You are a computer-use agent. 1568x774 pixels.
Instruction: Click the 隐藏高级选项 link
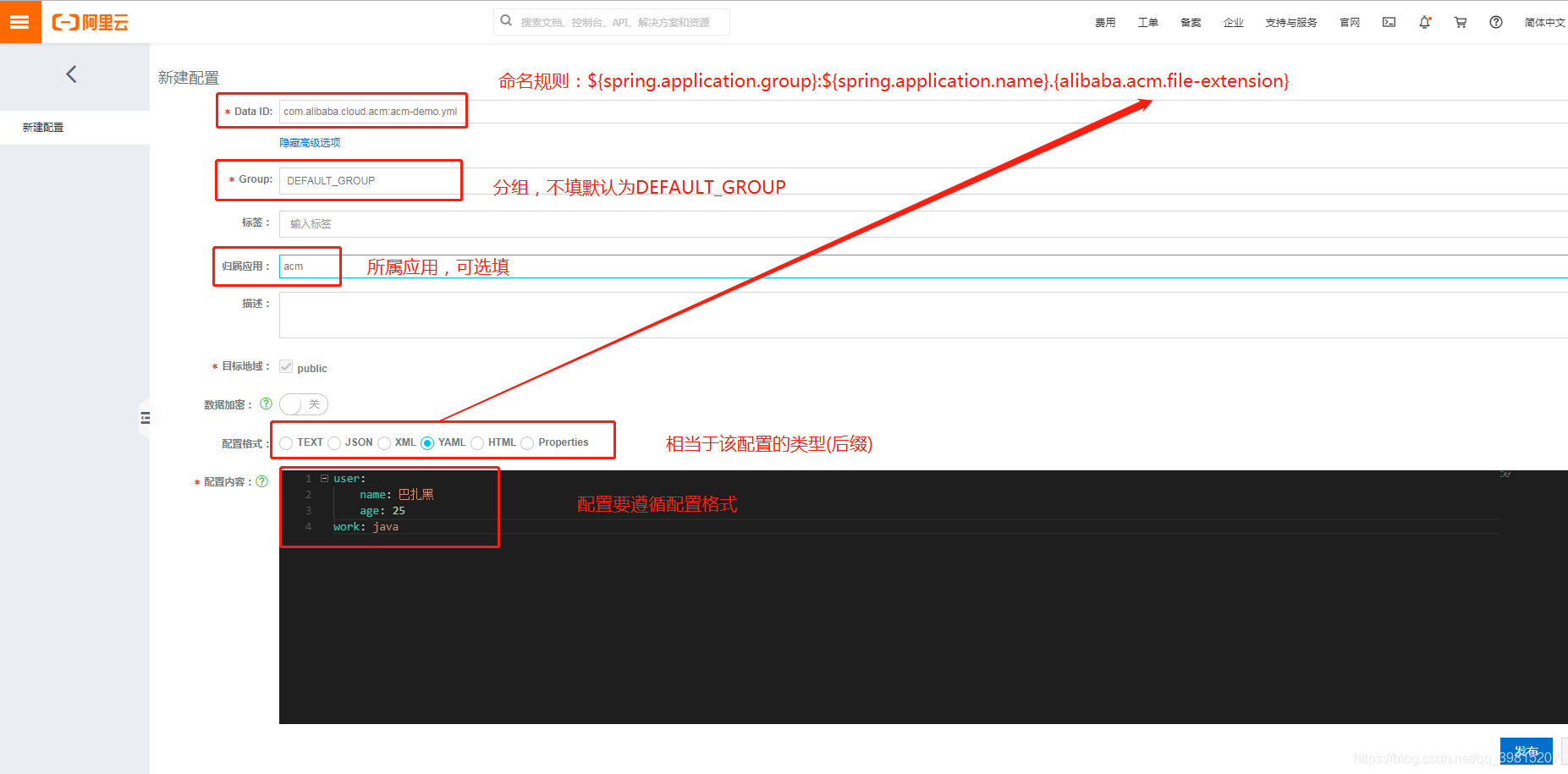310,143
